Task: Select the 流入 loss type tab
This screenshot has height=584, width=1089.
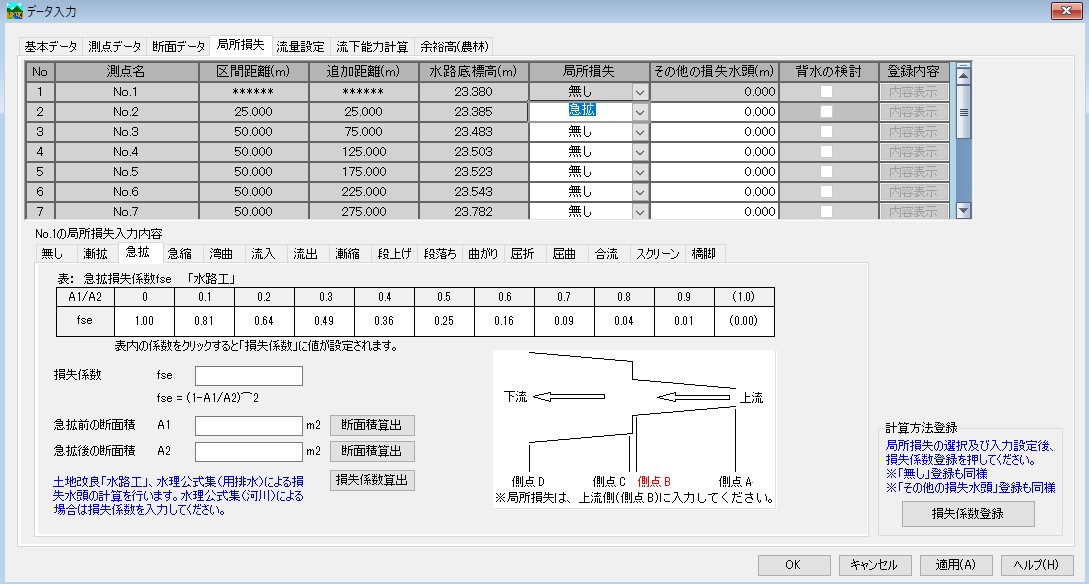Action: [263, 253]
